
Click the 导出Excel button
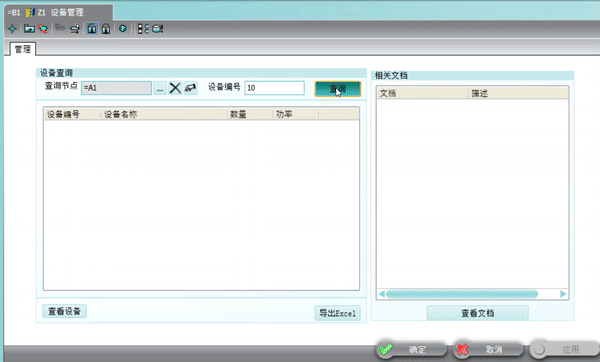click(x=337, y=313)
